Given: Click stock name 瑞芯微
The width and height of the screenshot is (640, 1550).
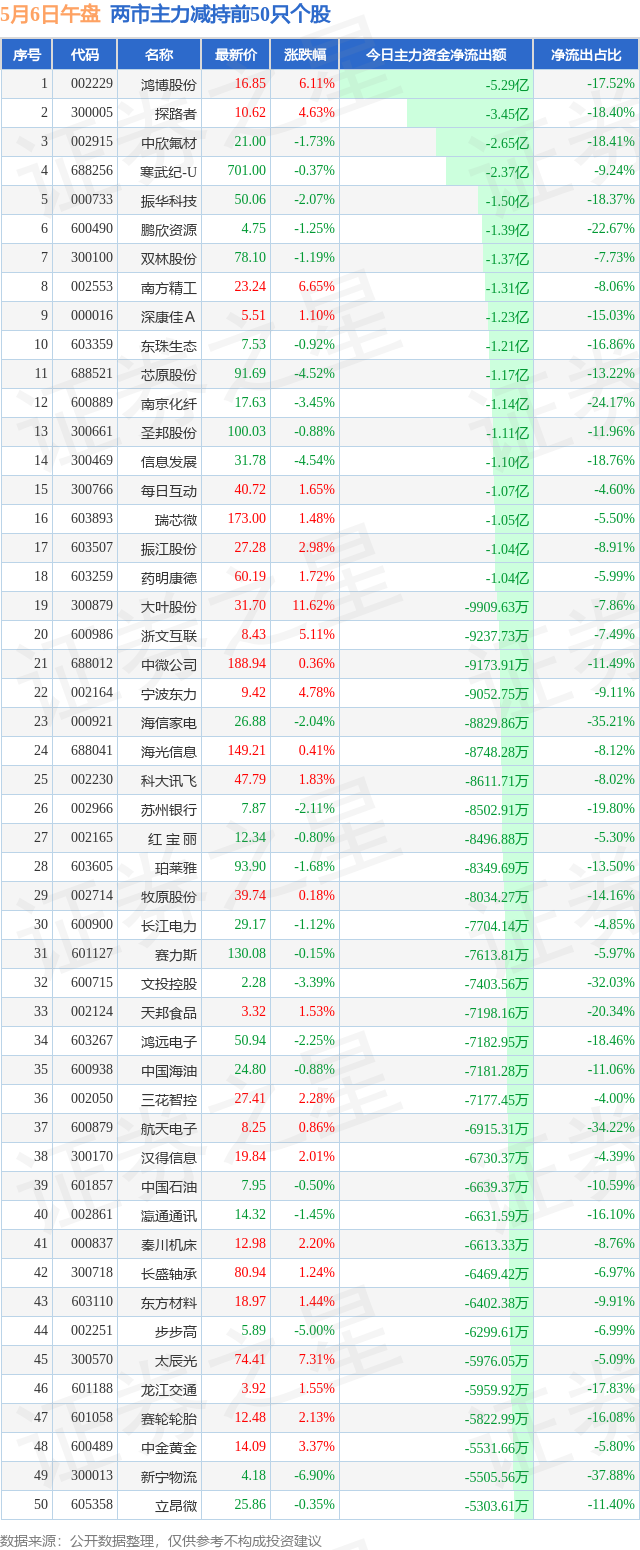Looking at the screenshot, I should coord(176,519).
